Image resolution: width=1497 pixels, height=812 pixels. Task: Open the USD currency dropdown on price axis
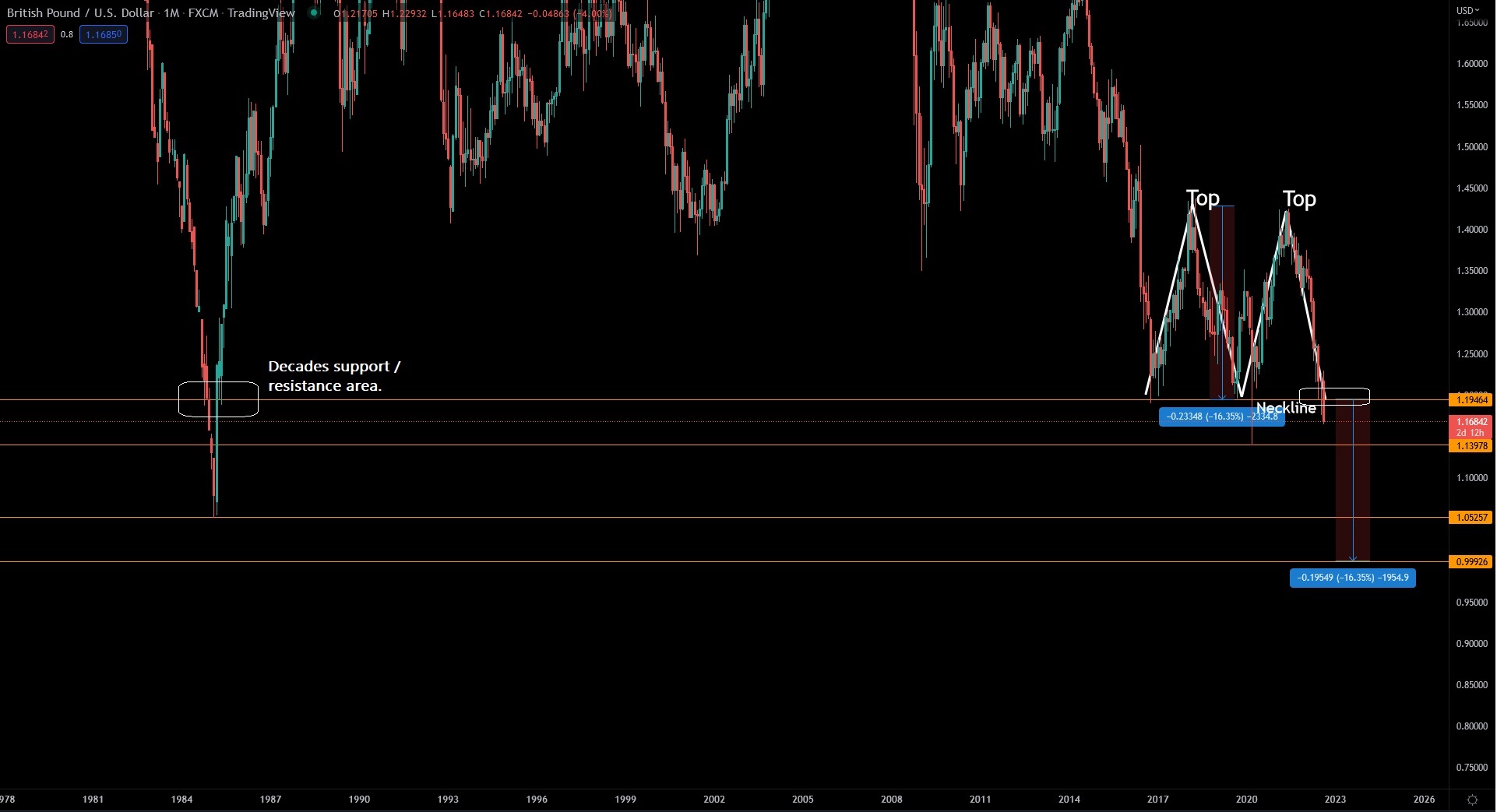pyautogui.click(x=1467, y=11)
